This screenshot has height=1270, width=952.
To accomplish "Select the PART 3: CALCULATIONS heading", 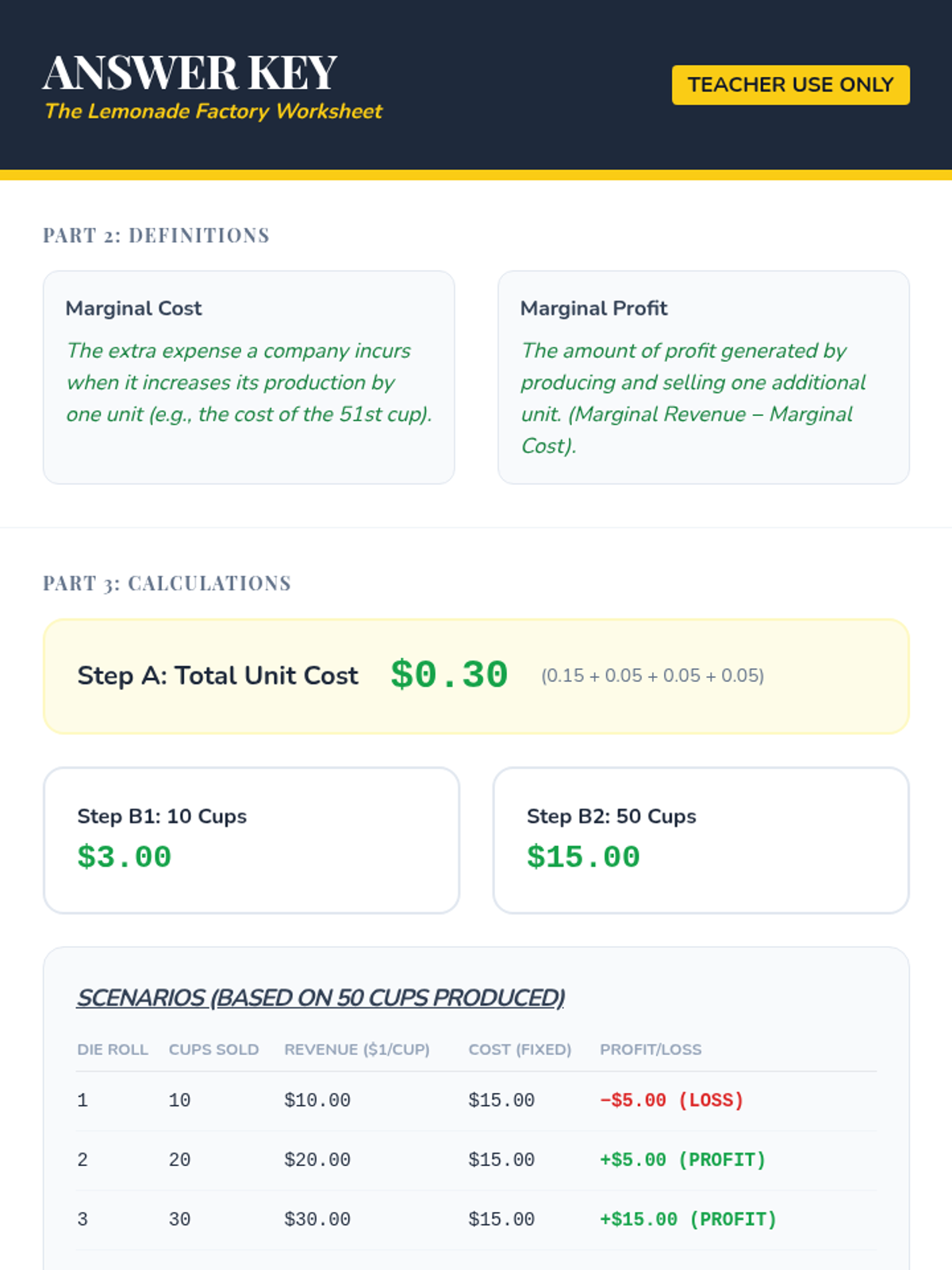I will (167, 583).
